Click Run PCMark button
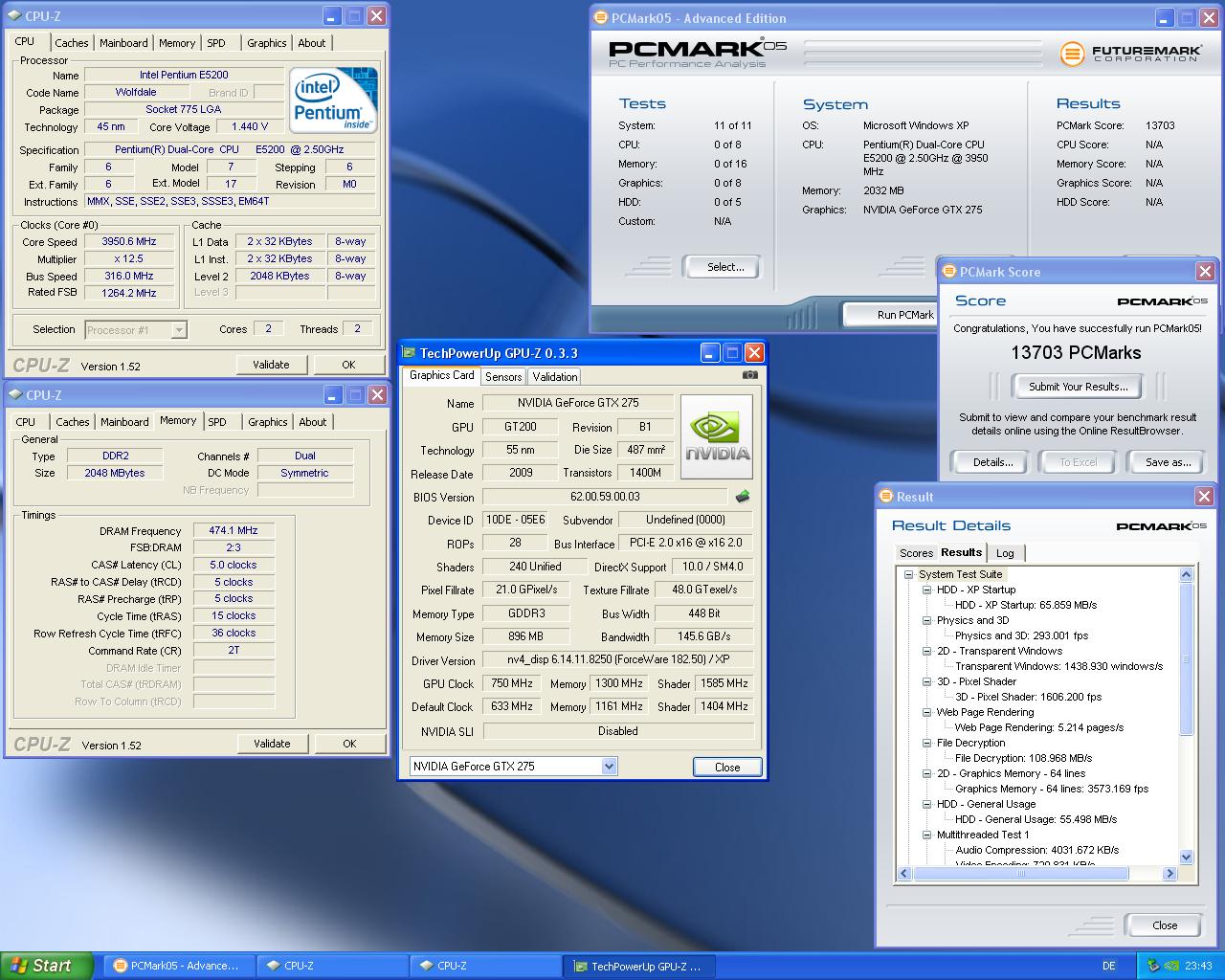The image size is (1225, 980). (890, 315)
